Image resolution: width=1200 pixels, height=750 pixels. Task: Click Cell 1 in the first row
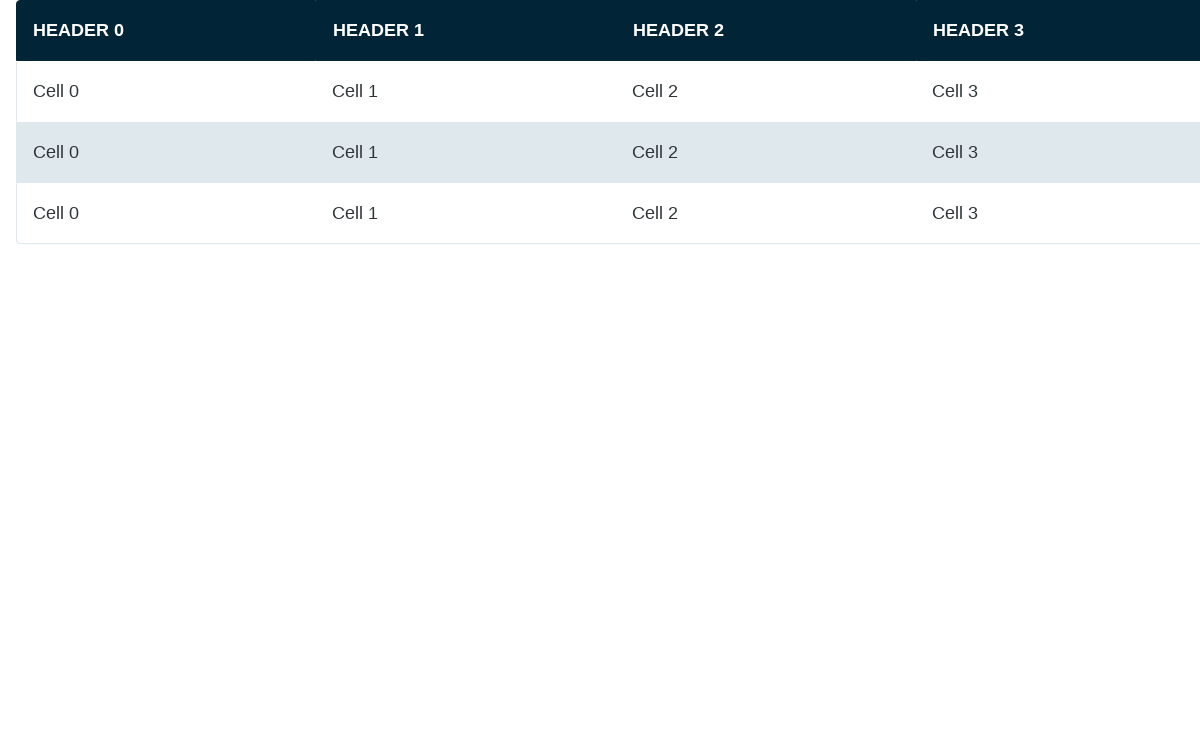[x=355, y=91]
